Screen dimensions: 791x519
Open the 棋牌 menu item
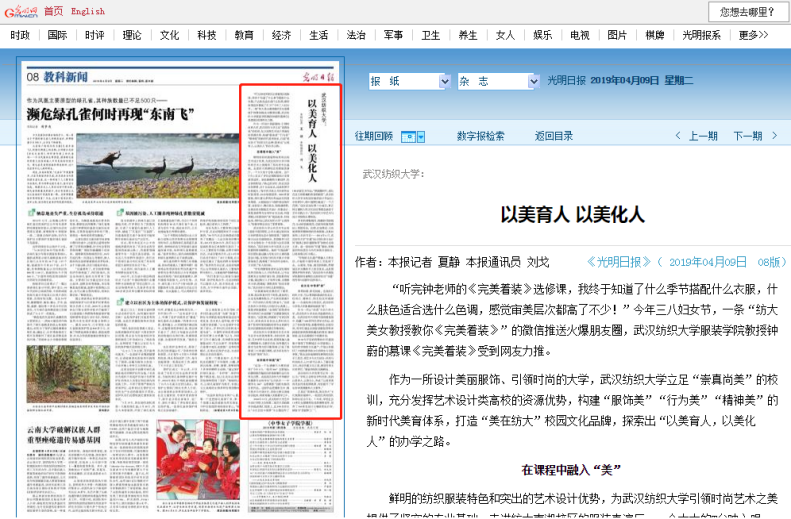coord(654,35)
